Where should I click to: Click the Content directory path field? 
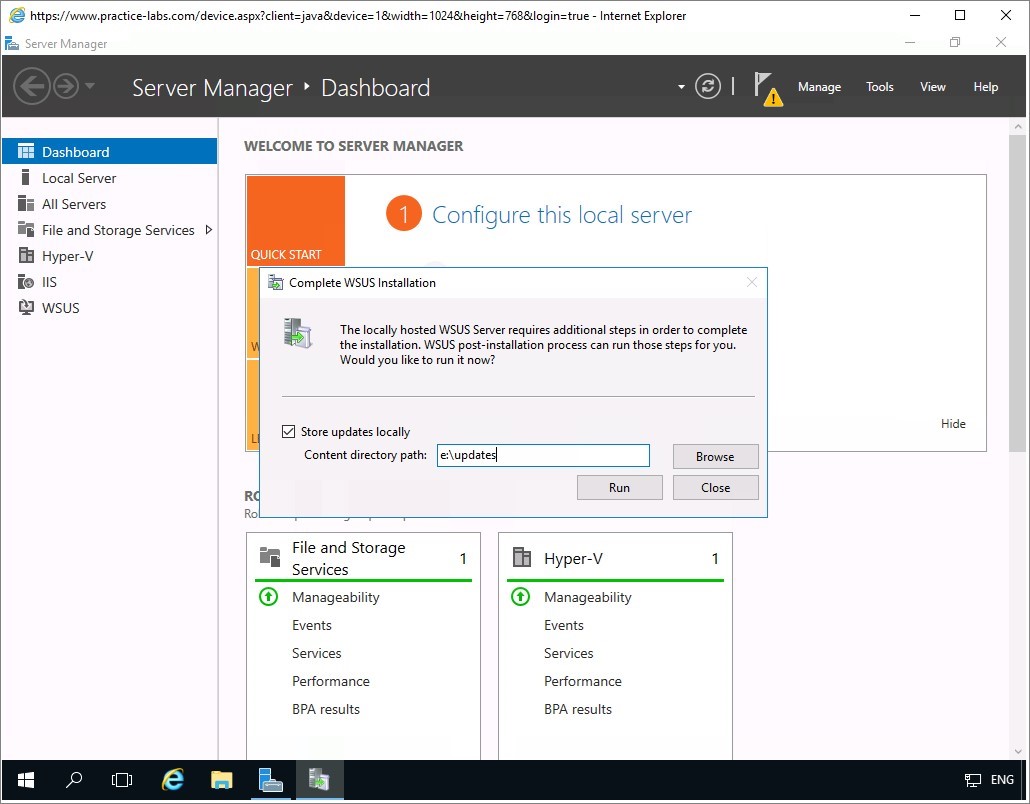(x=543, y=456)
